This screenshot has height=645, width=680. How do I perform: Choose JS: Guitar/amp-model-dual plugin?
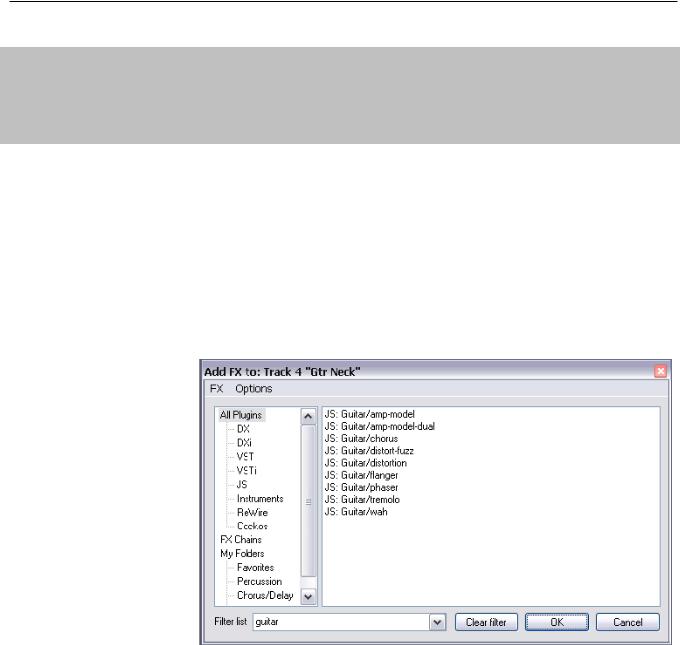pyautogui.click(x=379, y=426)
